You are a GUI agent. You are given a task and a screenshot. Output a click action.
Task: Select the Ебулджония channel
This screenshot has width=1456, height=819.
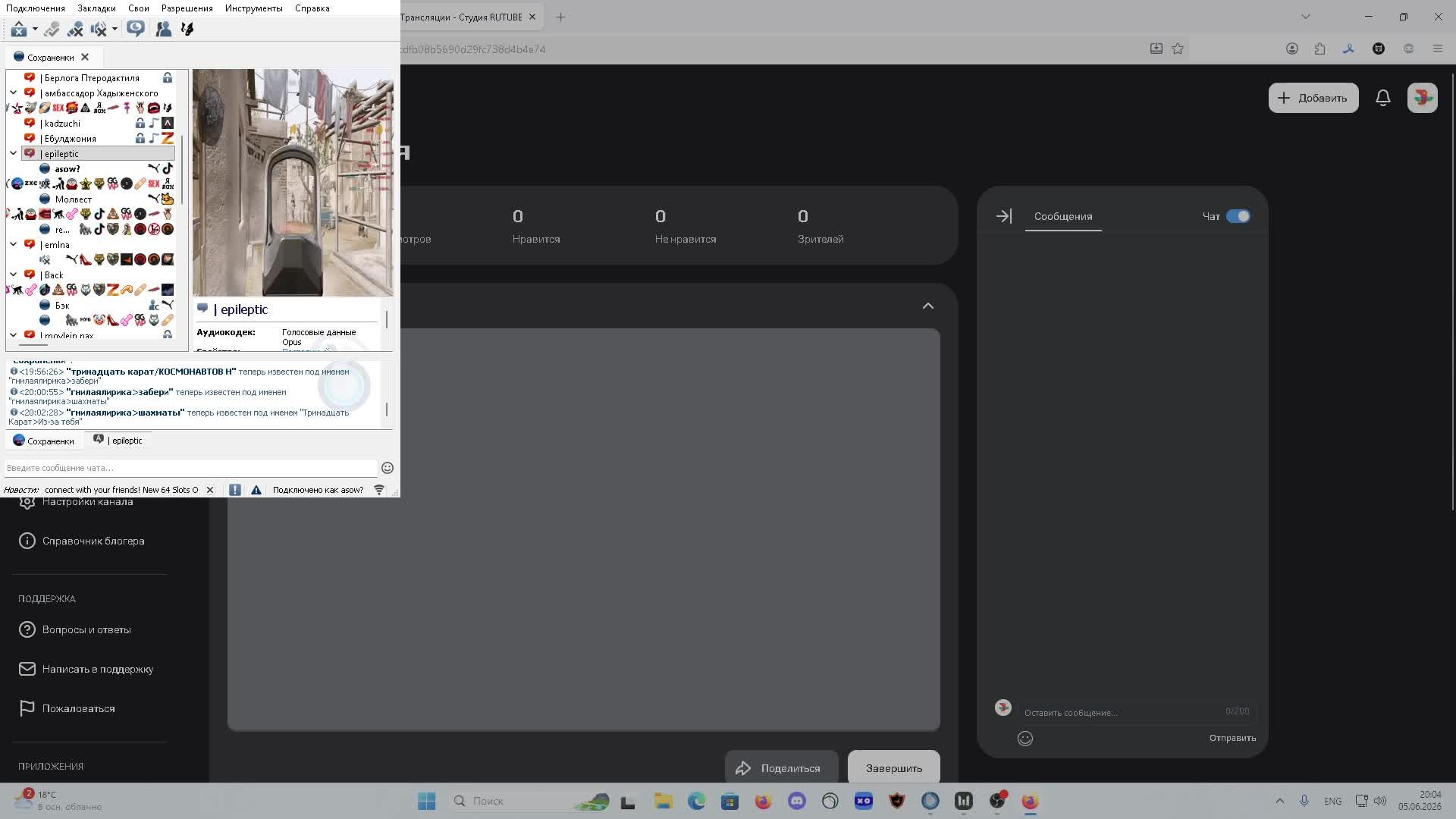point(70,139)
